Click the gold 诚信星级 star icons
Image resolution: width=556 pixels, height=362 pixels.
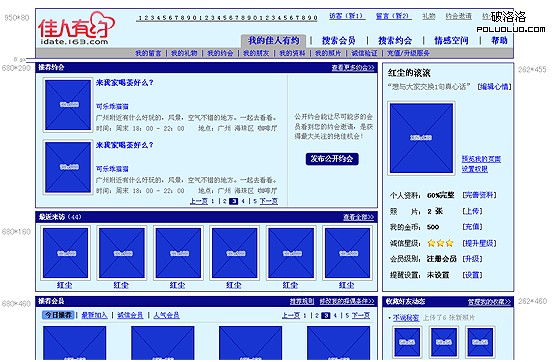coord(440,243)
